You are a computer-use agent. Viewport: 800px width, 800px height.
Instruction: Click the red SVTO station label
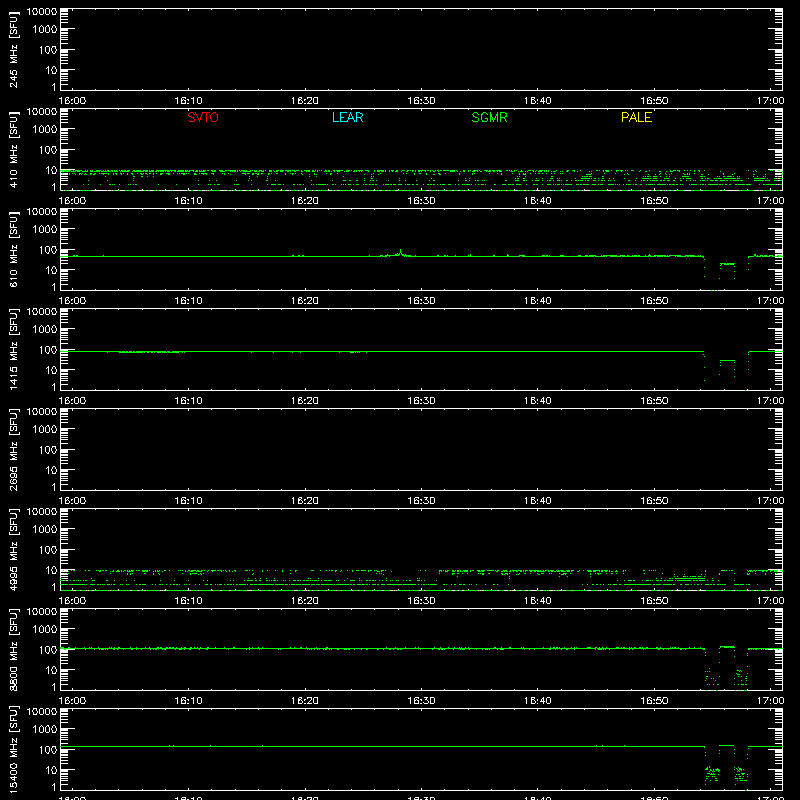click(203, 117)
